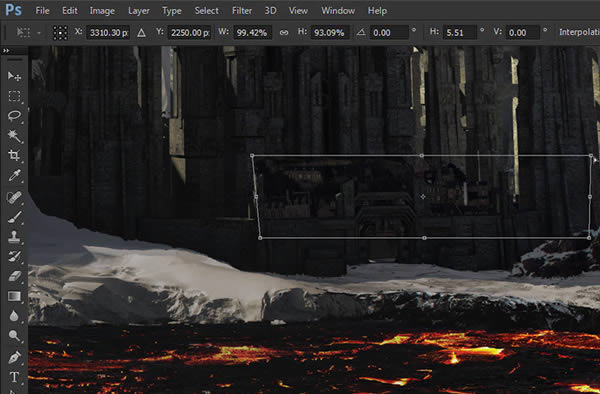
Task: Toggle relative positioning triangle icon
Action: coord(141,33)
